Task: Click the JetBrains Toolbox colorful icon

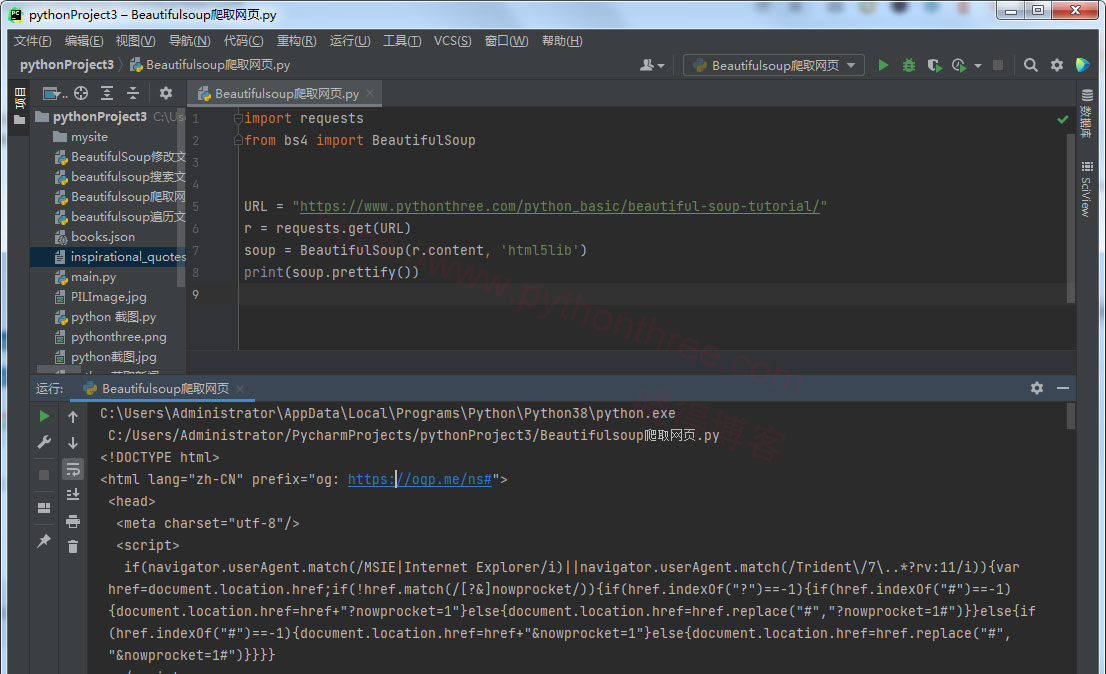Action: click(x=1083, y=66)
